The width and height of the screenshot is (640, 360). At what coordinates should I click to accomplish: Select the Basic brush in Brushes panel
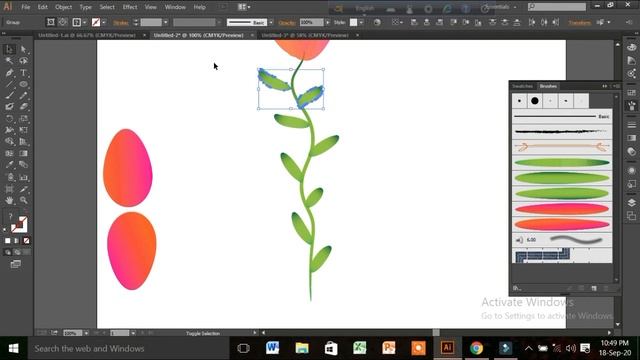[x=562, y=117]
